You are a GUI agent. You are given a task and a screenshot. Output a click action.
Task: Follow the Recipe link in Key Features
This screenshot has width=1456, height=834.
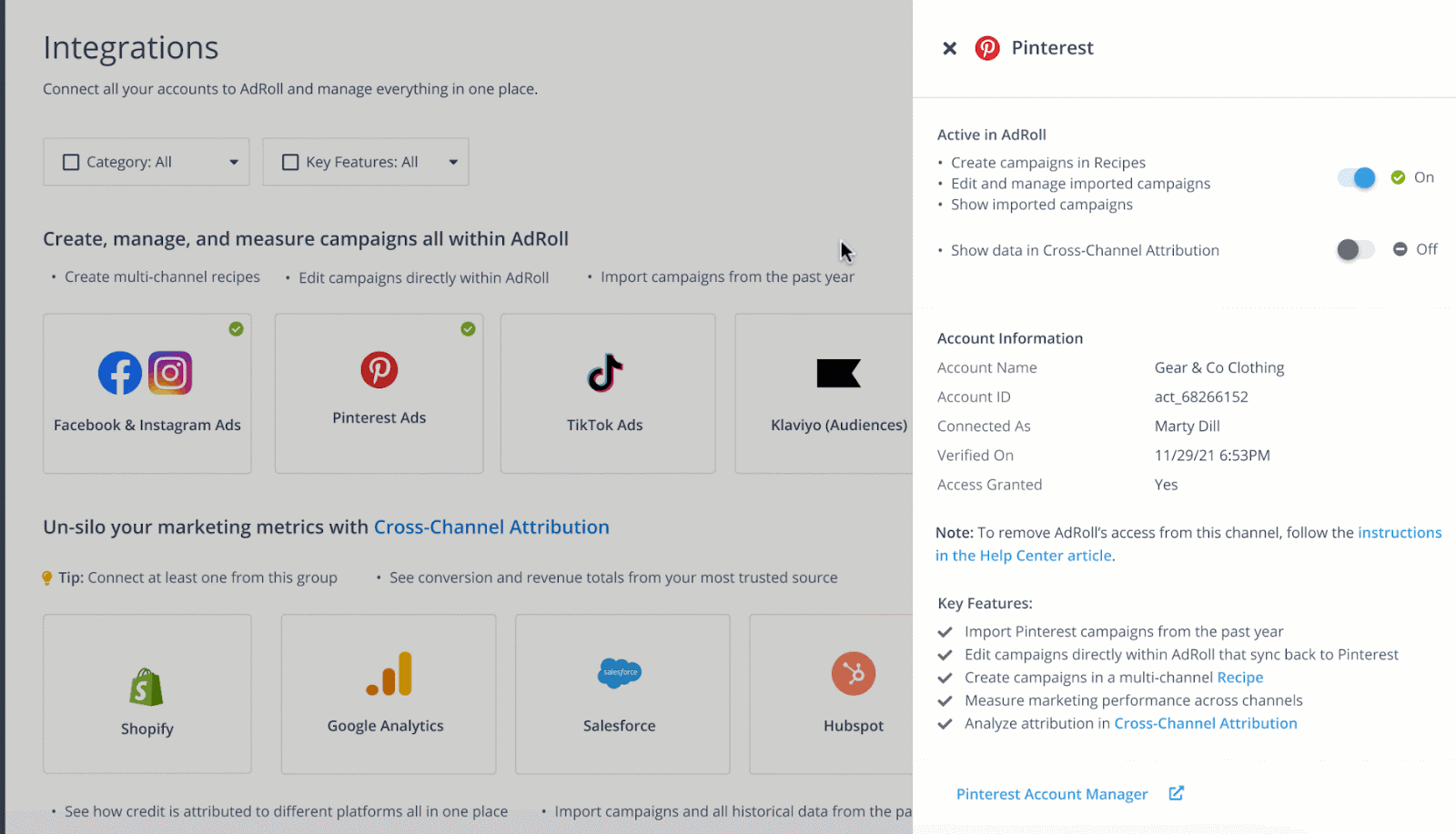tap(1240, 678)
